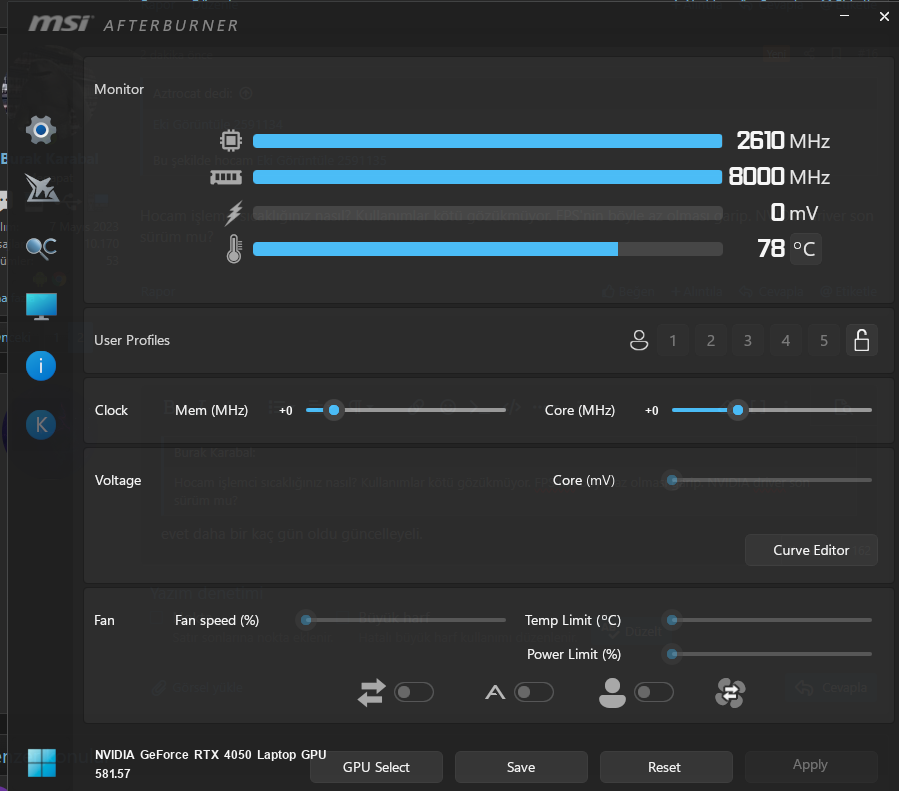The width and height of the screenshot is (899, 791).
Task: Open the blue information icon
Action: pyautogui.click(x=41, y=366)
